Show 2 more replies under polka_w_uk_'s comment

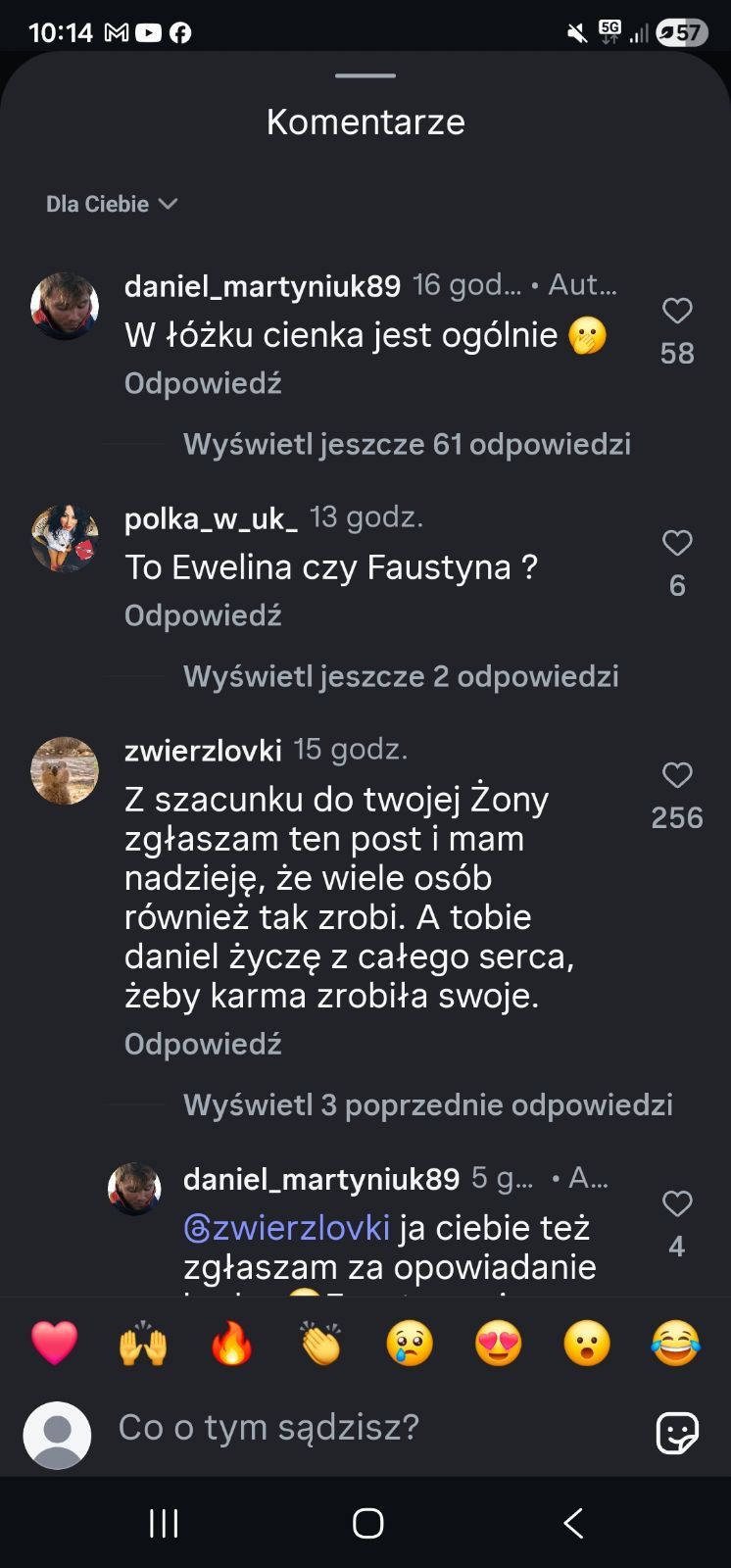tap(402, 676)
